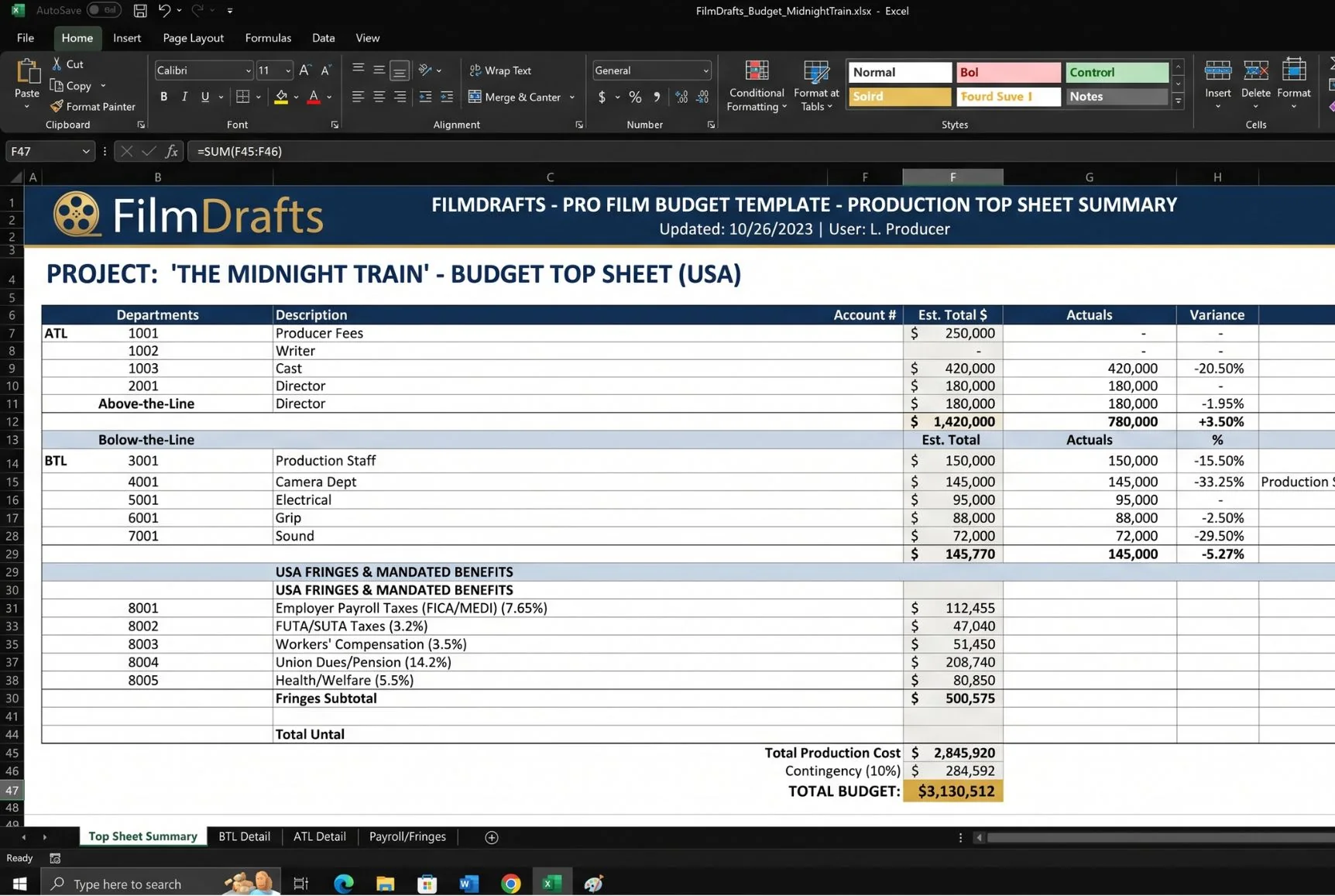Screen dimensions: 1335x896
Task: Toggle the AutoSave switch
Action: (x=104, y=10)
